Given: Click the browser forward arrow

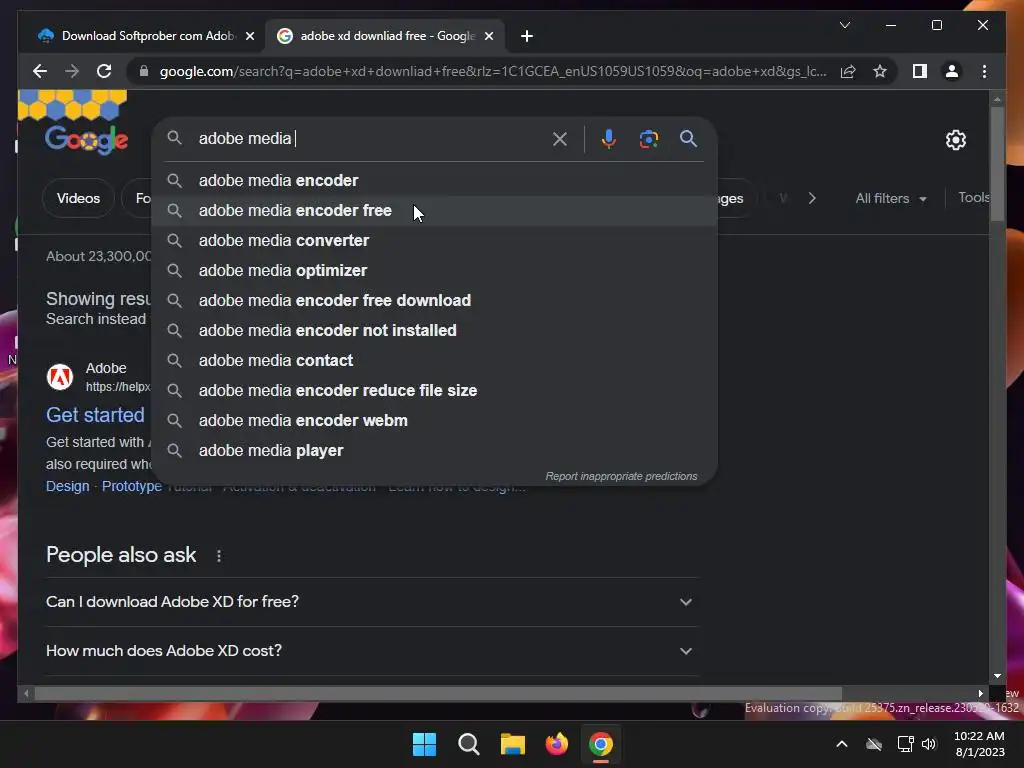Looking at the screenshot, I should [72, 71].
